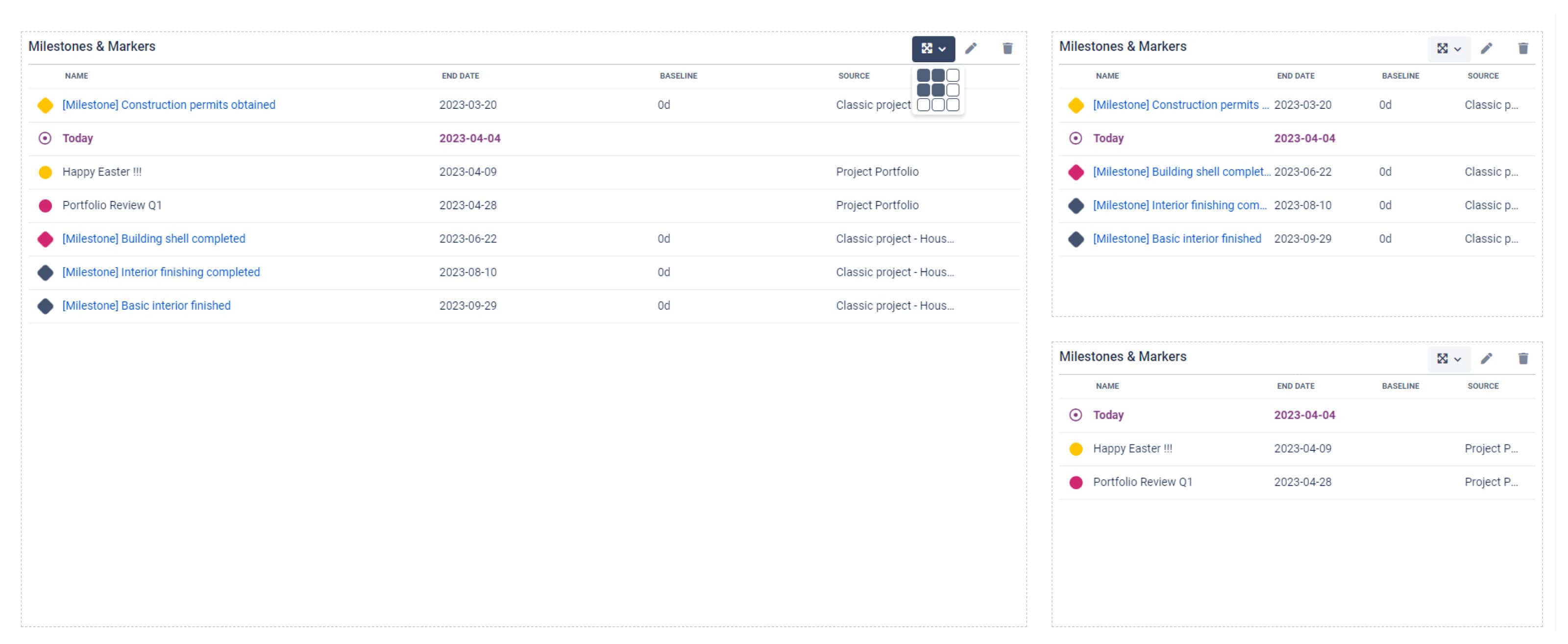This screenshot has width=1568, height=644.
Task: Click Classic project - Hous… on Building shell row
Action: tap(895, 239)
